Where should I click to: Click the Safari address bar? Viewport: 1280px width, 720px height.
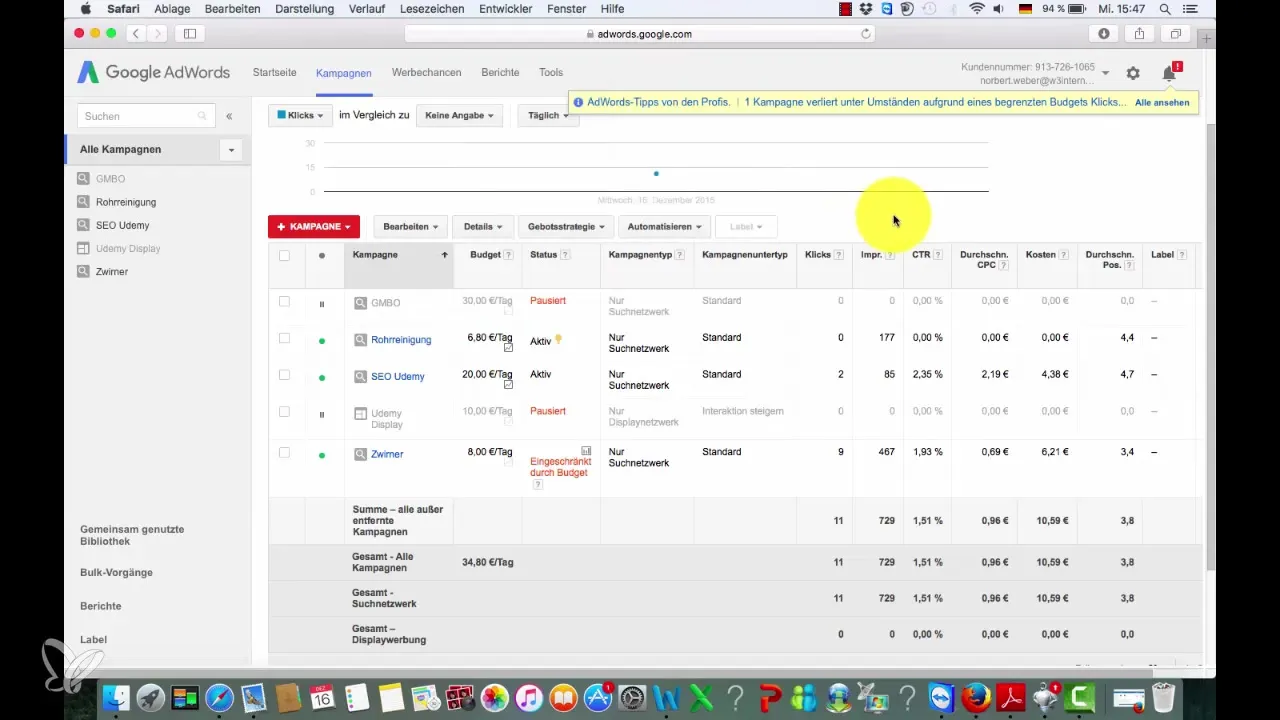pyautogui.click(x=640, y=33)
